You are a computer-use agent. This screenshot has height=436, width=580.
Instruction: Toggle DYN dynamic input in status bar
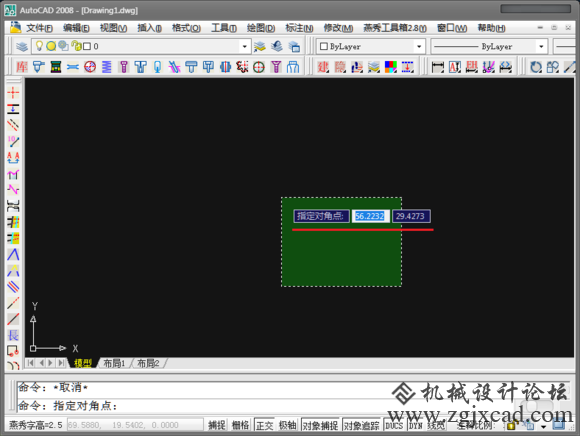pyautogui.click(x=415, y=426)
